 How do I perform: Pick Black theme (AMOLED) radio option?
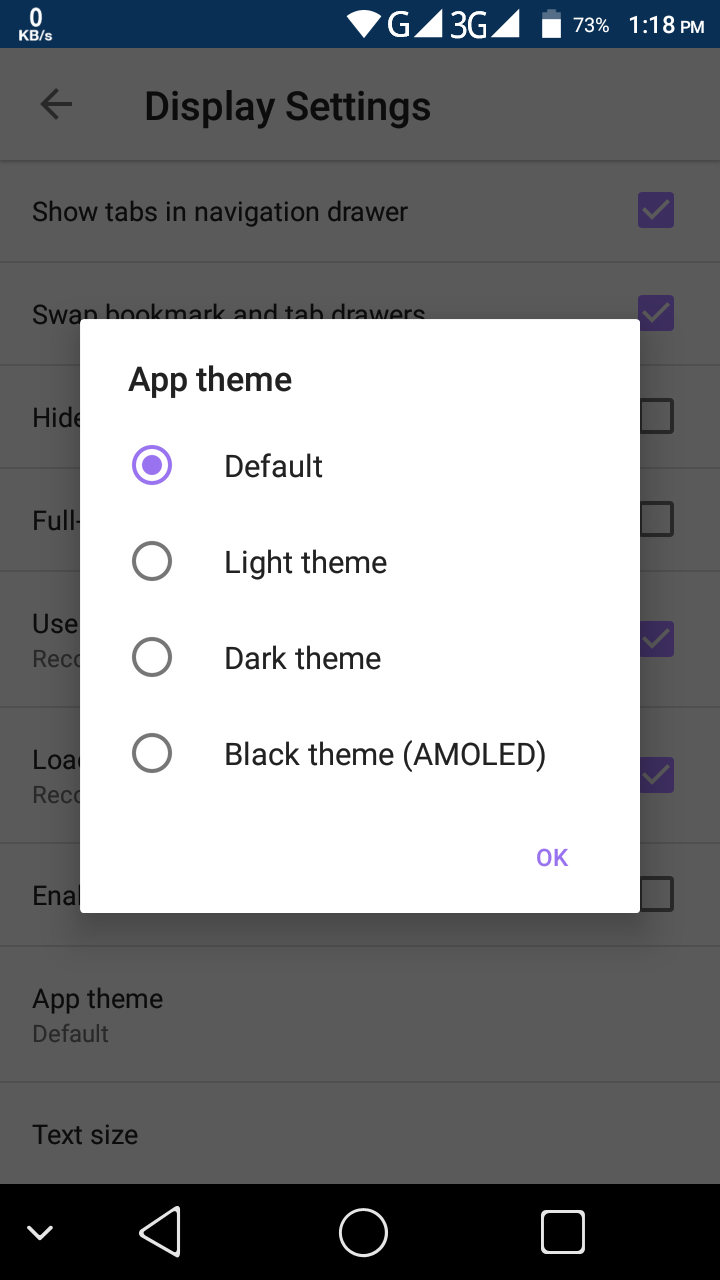[152, 753]
